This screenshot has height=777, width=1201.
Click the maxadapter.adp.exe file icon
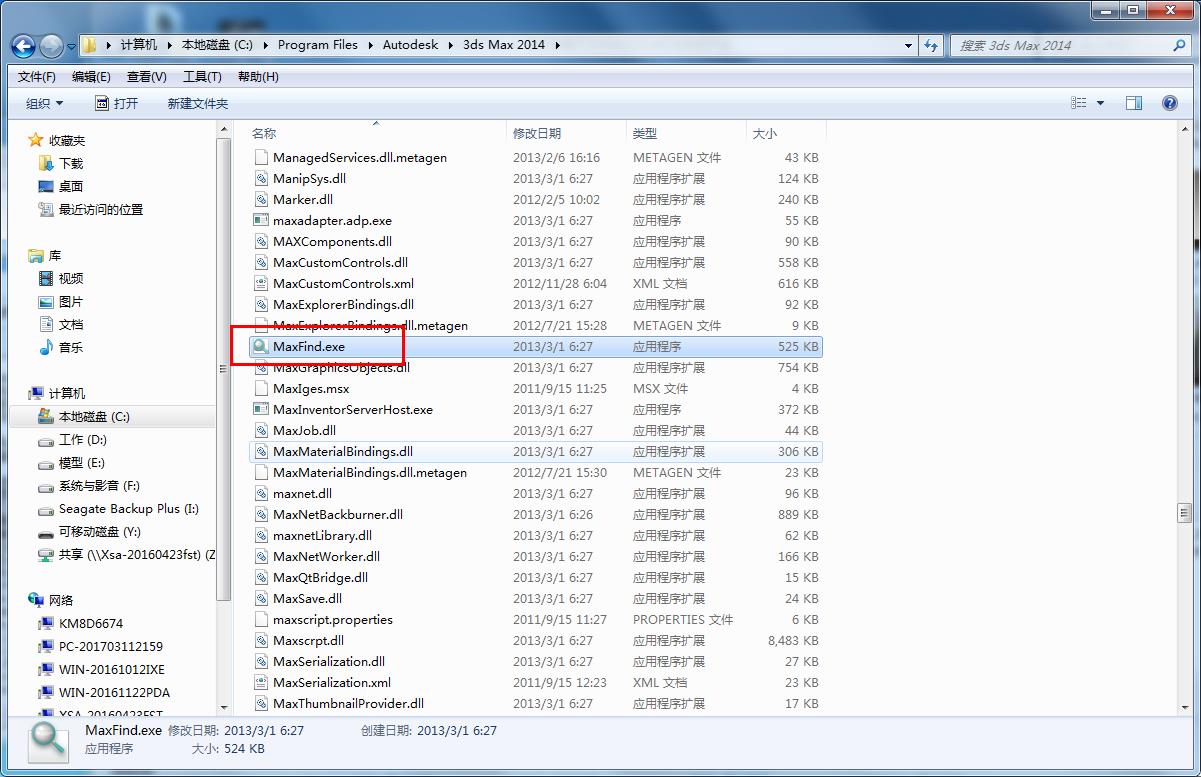click(261, 220)
